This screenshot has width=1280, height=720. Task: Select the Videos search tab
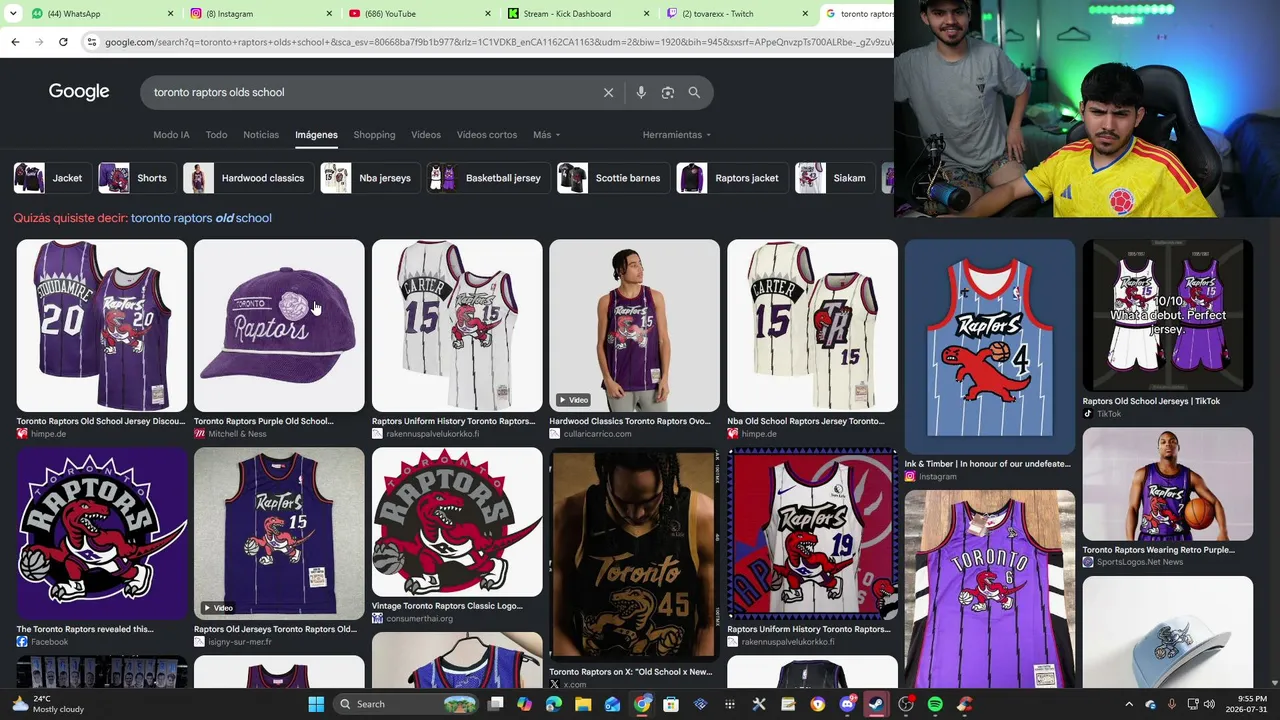[x=426, y=135]
